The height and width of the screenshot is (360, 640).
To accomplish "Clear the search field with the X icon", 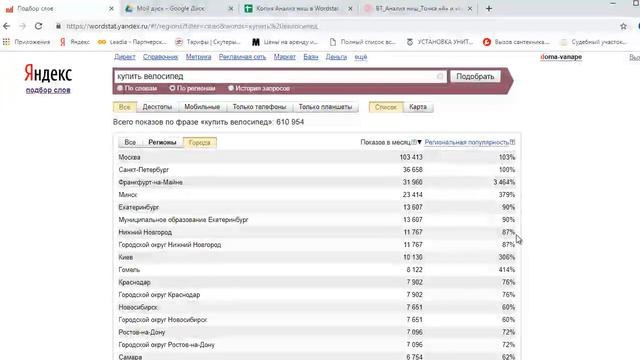I will [440, 76].
